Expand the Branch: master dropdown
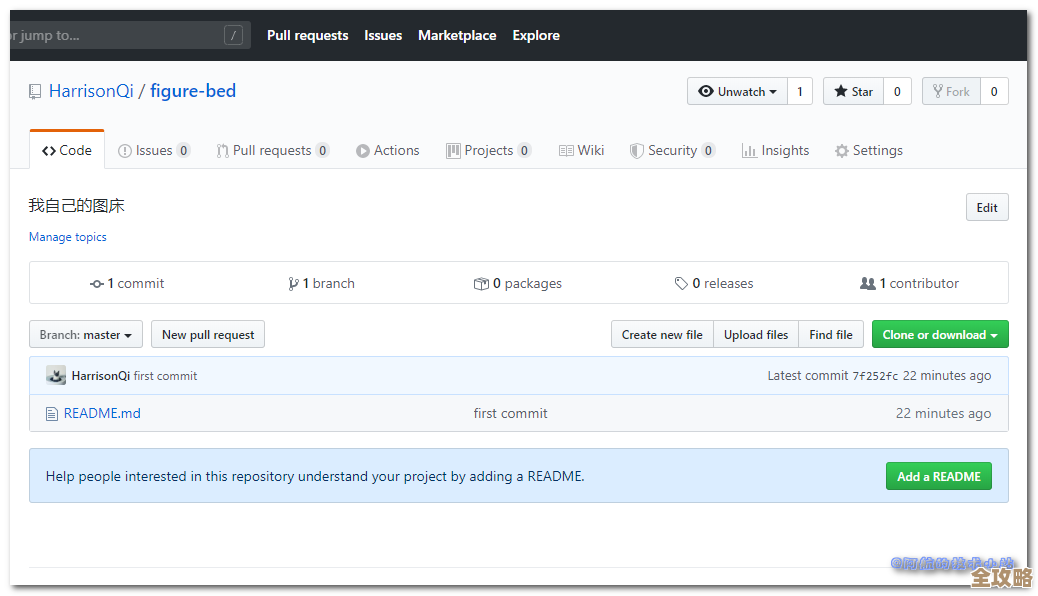The height and width of the screenshot is (596, 1038). click(x=86, y=335)
